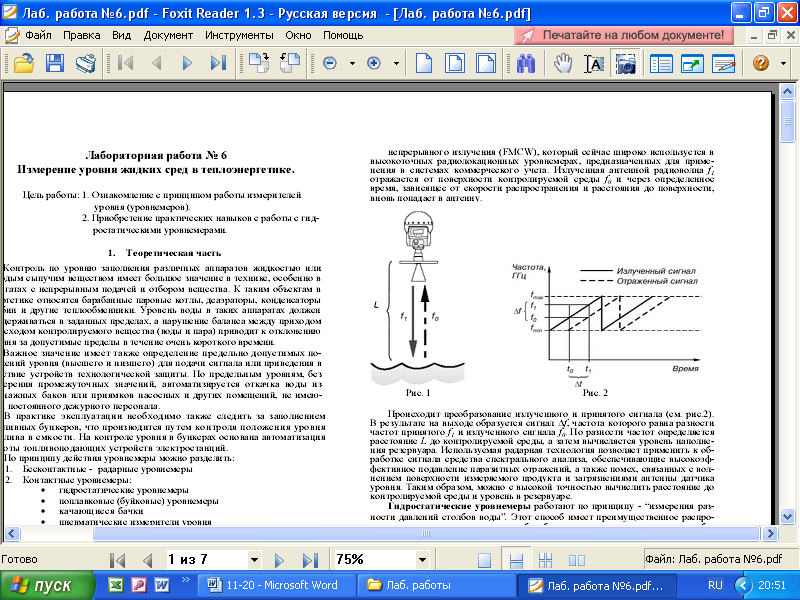Open the Помощь menu

coord(343,35)
